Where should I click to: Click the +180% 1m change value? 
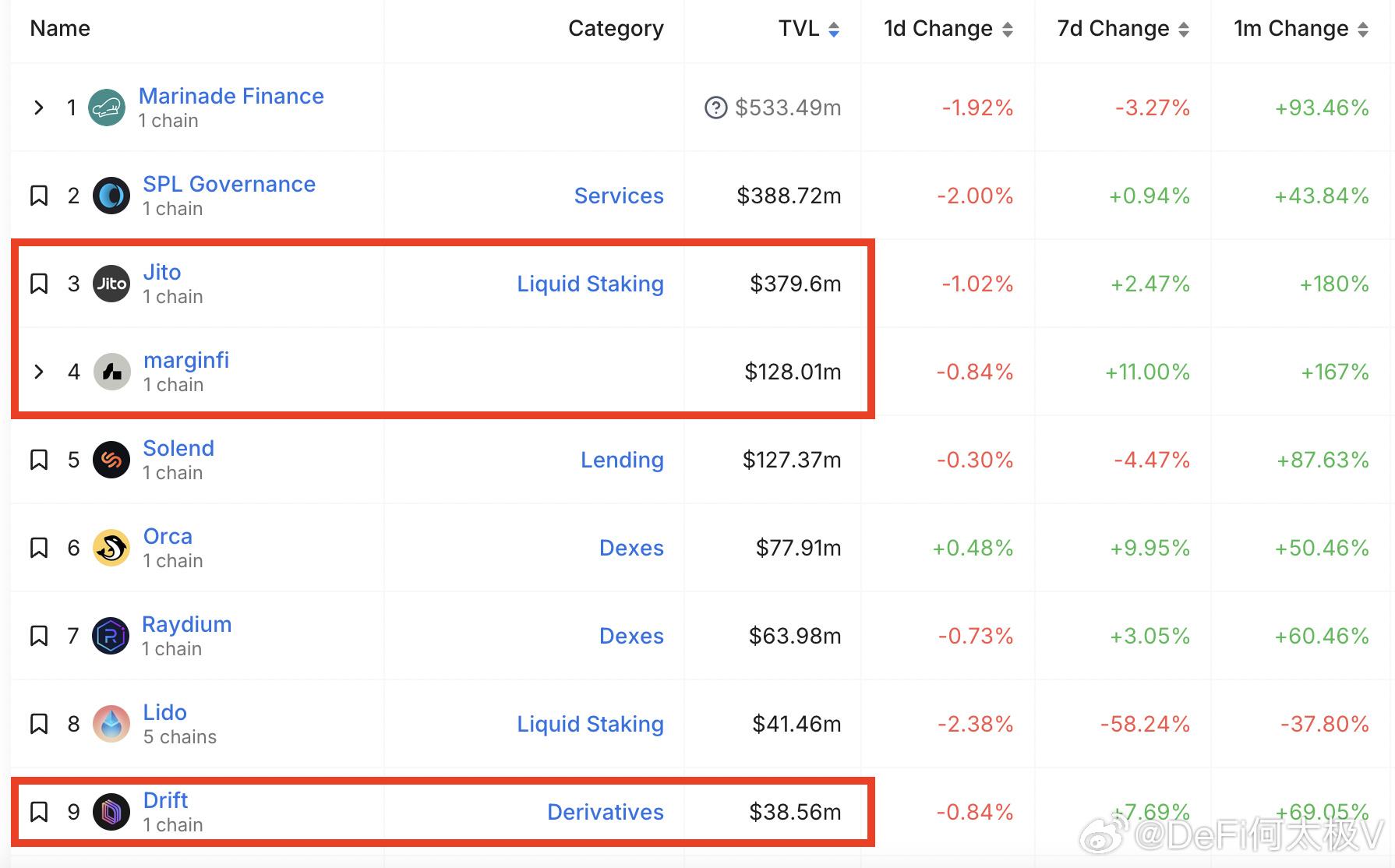pyautogui.click(x=1334, y=284)
